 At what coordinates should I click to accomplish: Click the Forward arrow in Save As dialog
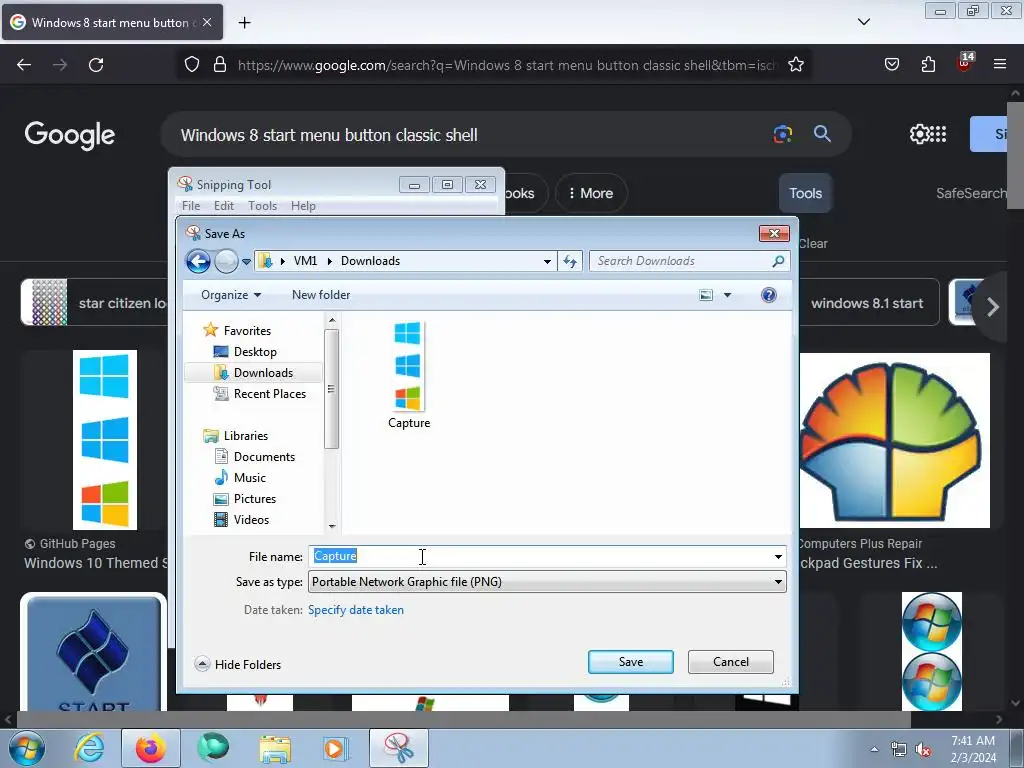coord(226,261)
